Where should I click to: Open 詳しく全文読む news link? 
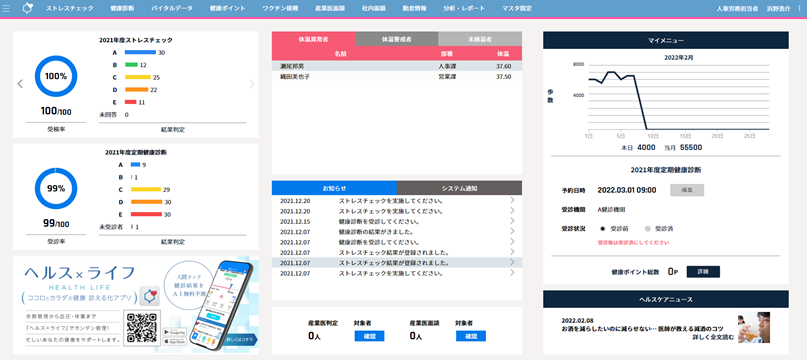713,336
